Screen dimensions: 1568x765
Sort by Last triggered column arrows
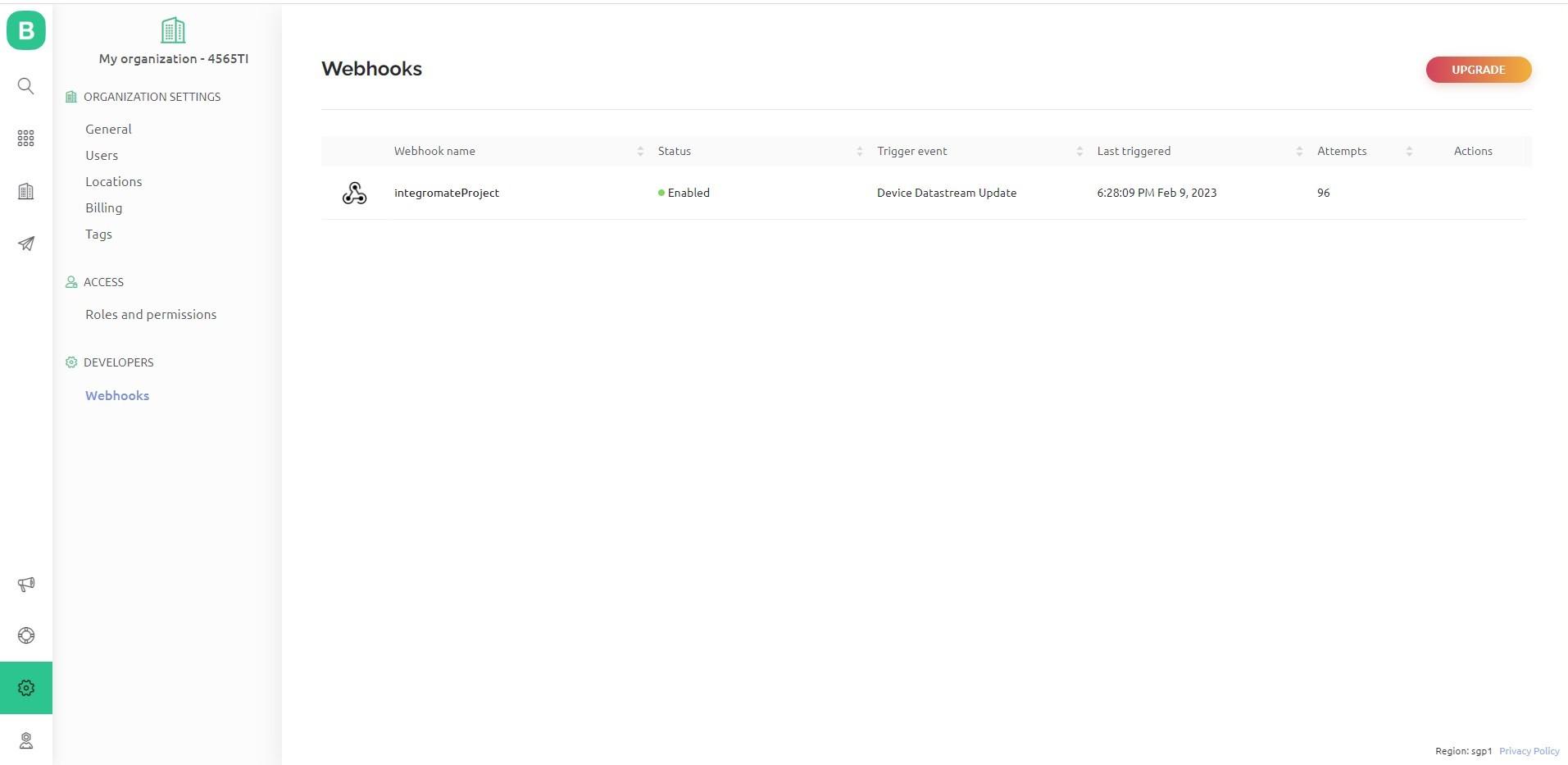pyautogui.click(x=1299, y=151)
